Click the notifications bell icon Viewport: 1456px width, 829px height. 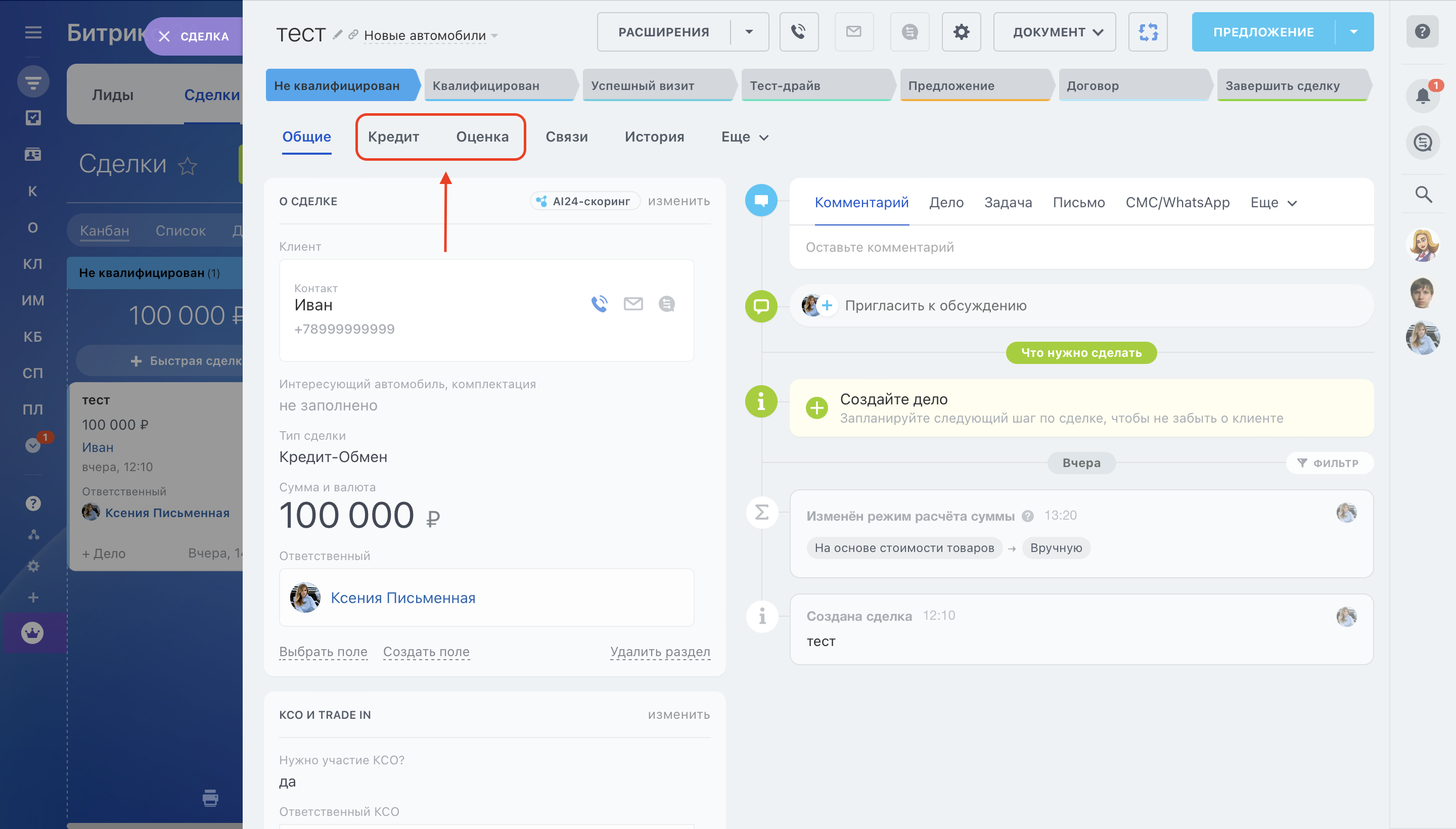point(1422,96)
